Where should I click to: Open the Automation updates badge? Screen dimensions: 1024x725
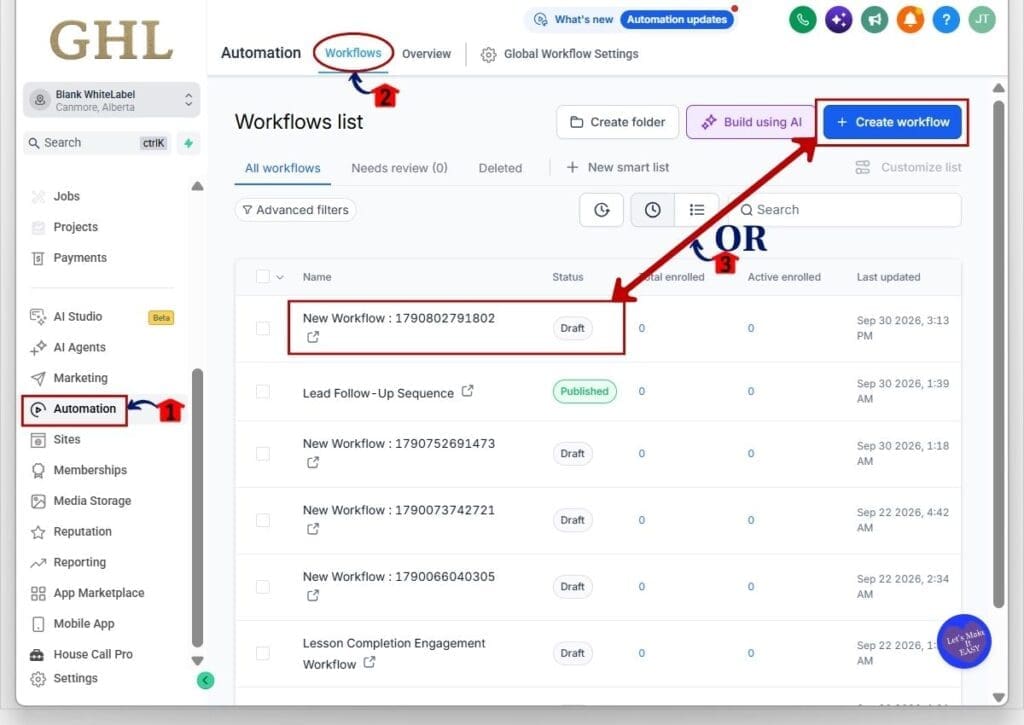[677, 20]
